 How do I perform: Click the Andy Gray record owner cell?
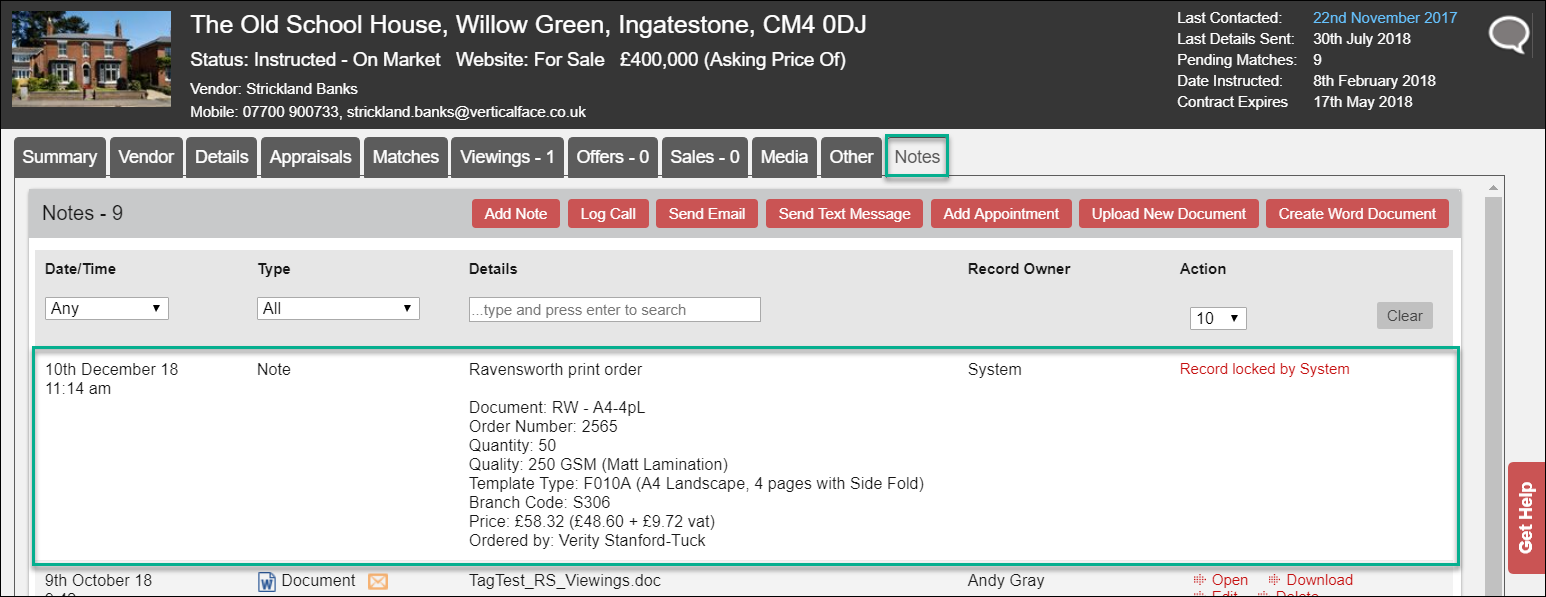[1006, 581]
